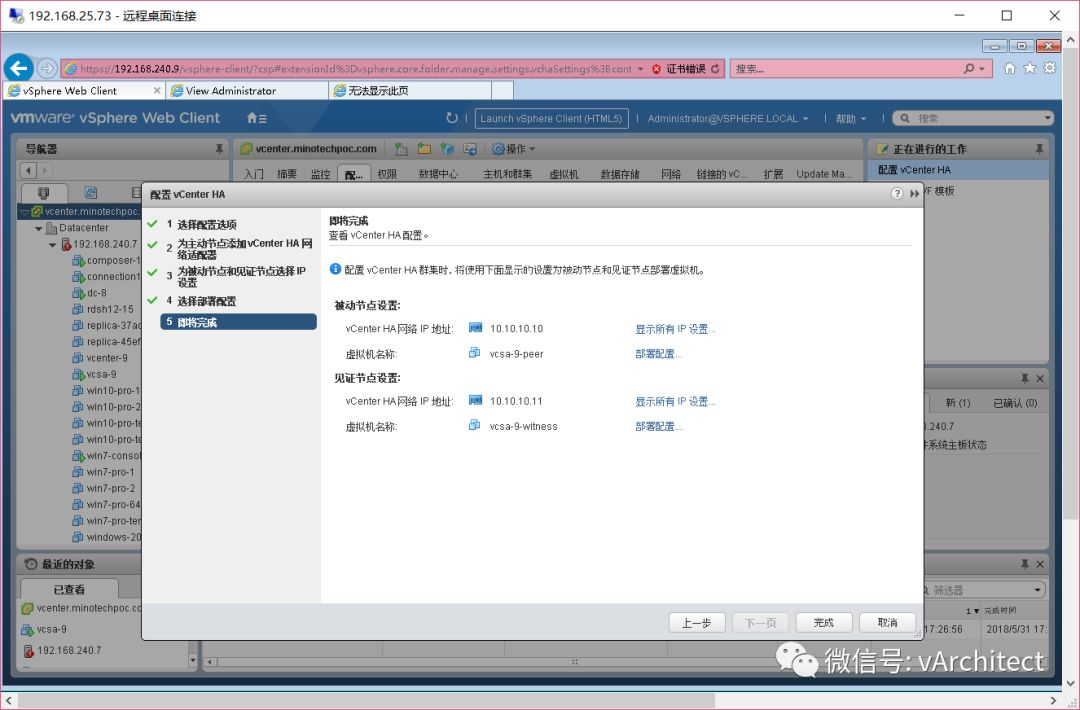Collapse the 192.168.240.7 host node
Image resolution: width=1080 pixels, height=710 pixels.
coord(52,244)
